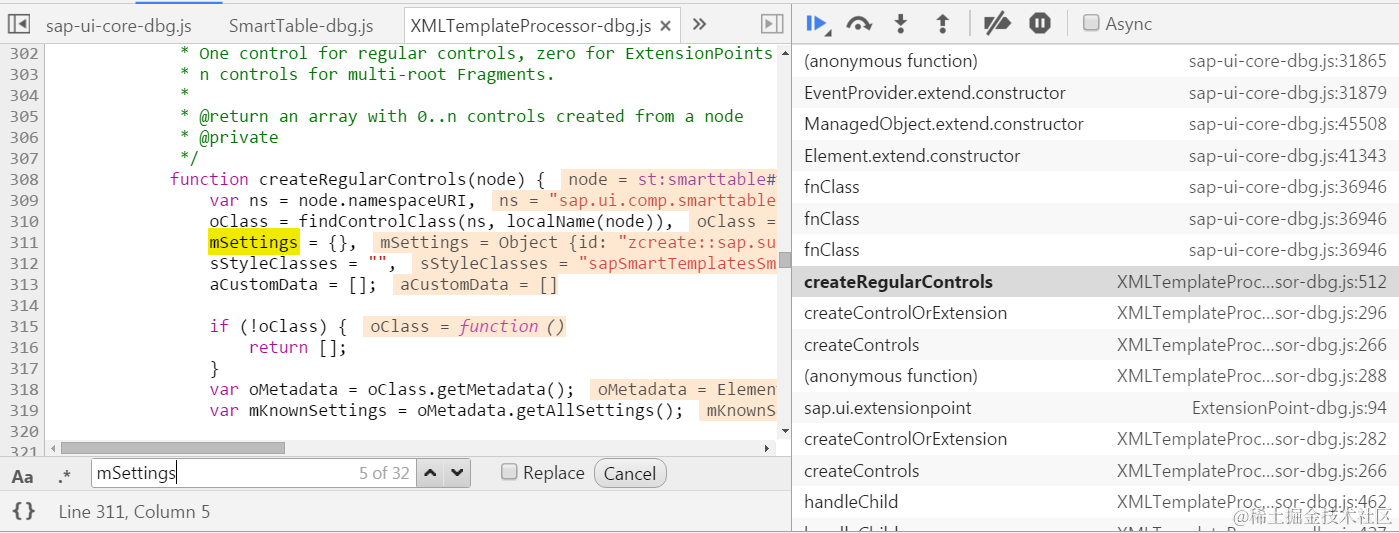Click the highlighted mSettings variable
Image resolution: width=1399 pixels, height=533 pixels.
click(x=253, y=242)
